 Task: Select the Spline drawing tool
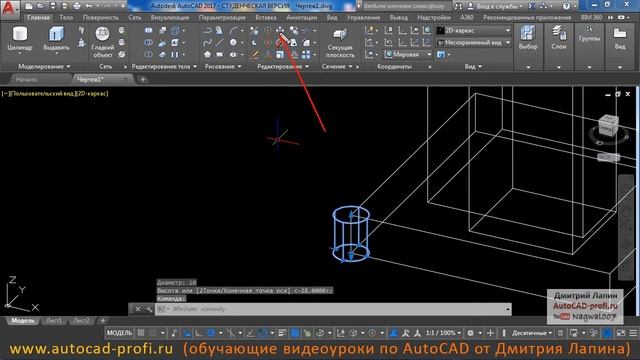click(207, 42)
